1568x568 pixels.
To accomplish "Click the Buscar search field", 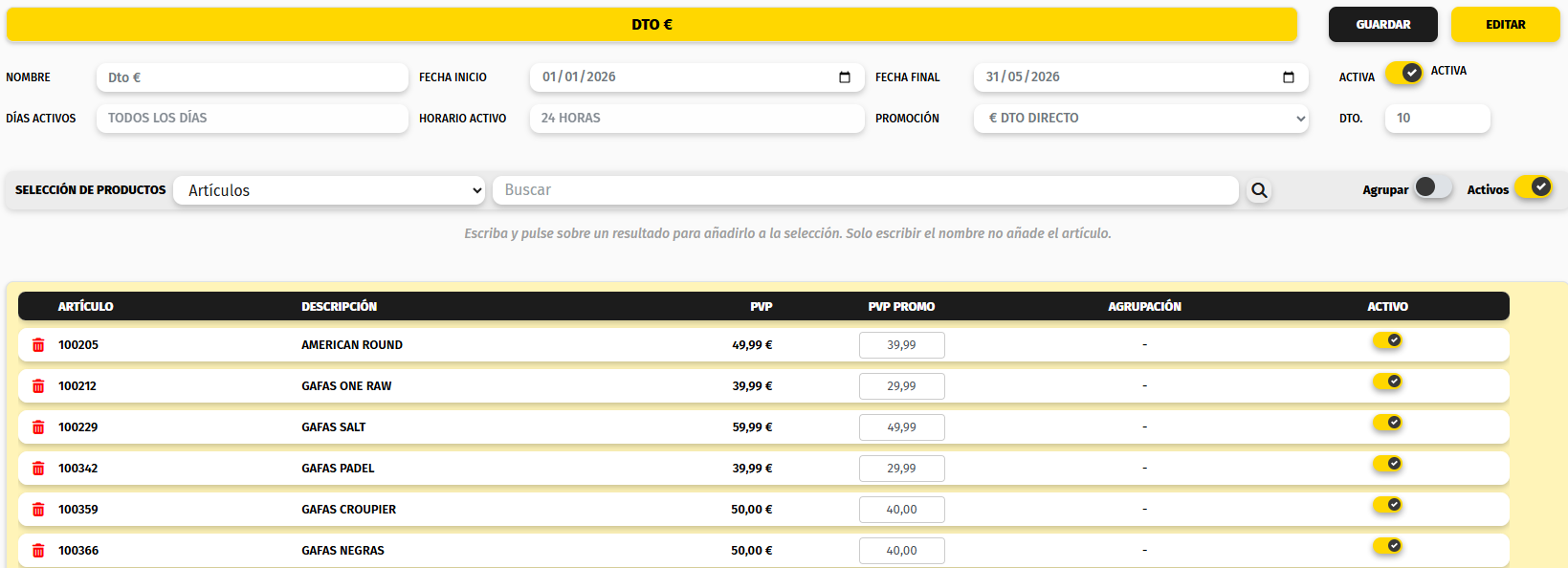I will (x=866, y=190).
